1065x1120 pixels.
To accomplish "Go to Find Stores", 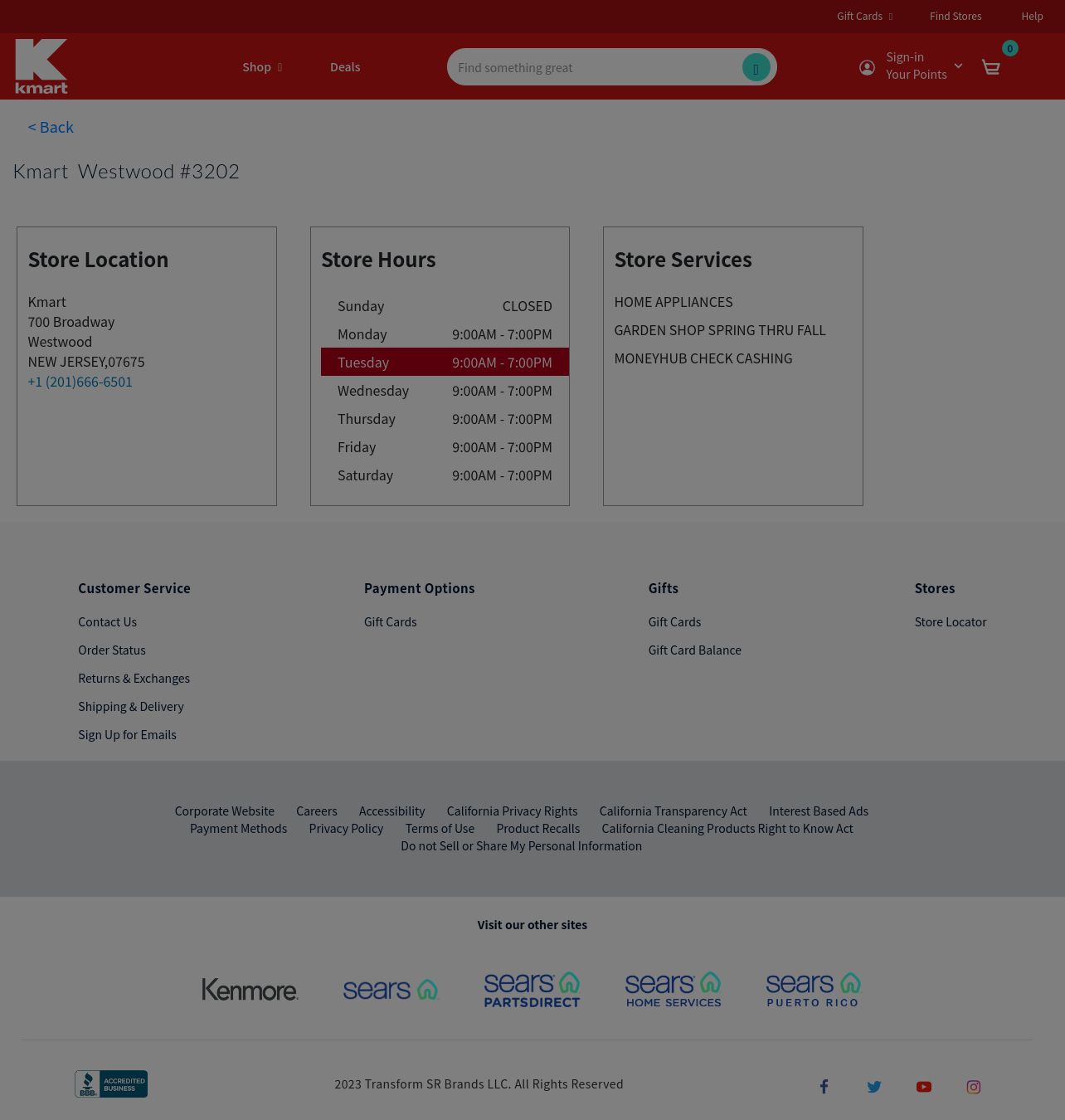I will coord(956,16).
